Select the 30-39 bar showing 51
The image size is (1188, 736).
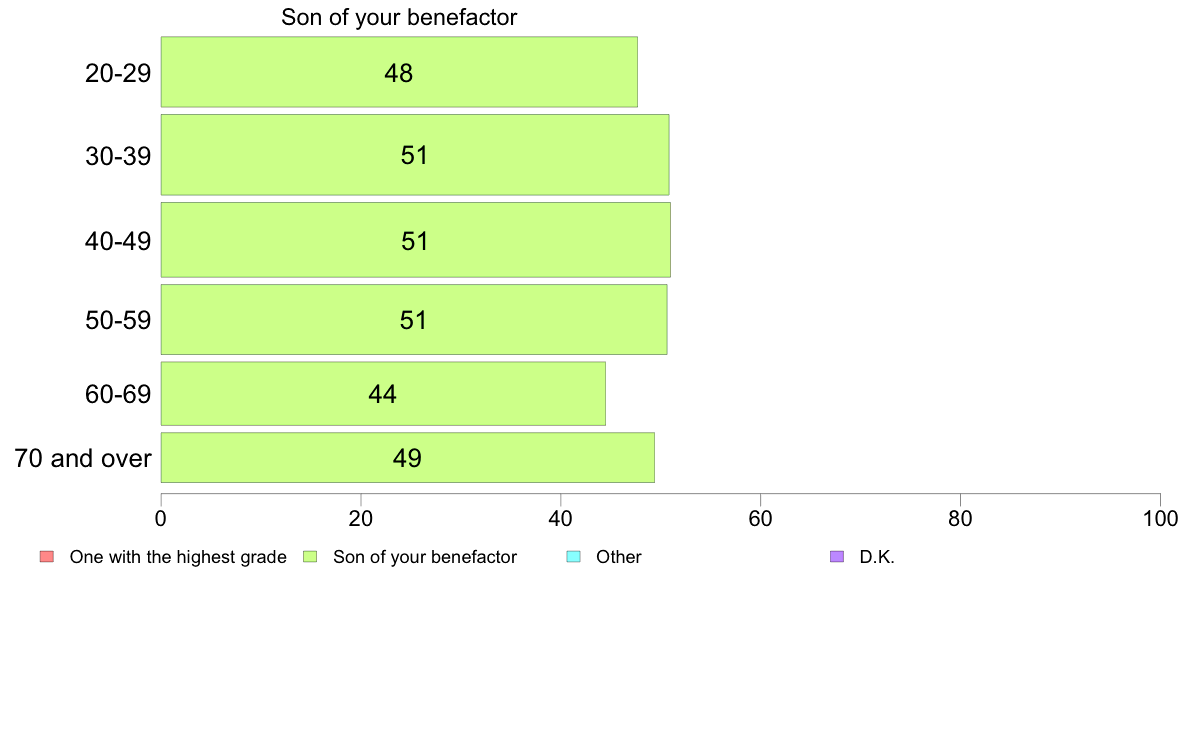click(415, 155)
